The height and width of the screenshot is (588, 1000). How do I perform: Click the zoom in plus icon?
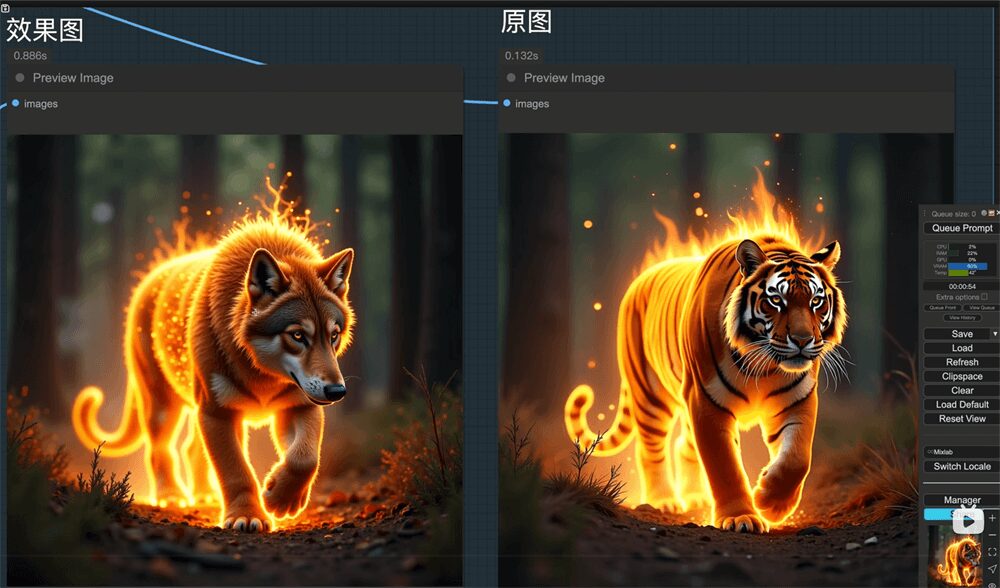pos(992,518)
